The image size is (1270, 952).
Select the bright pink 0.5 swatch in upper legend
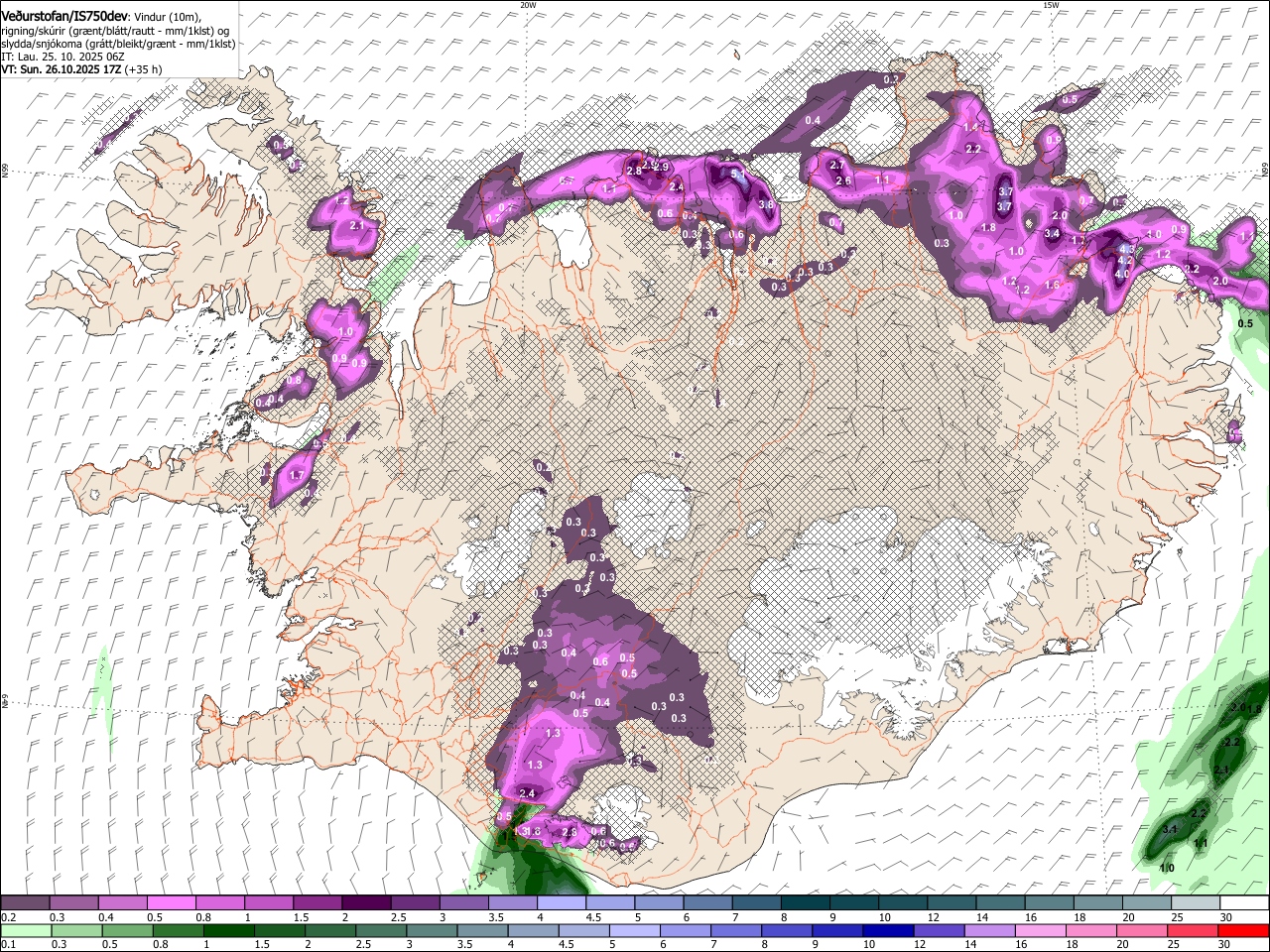pos(171,903)
